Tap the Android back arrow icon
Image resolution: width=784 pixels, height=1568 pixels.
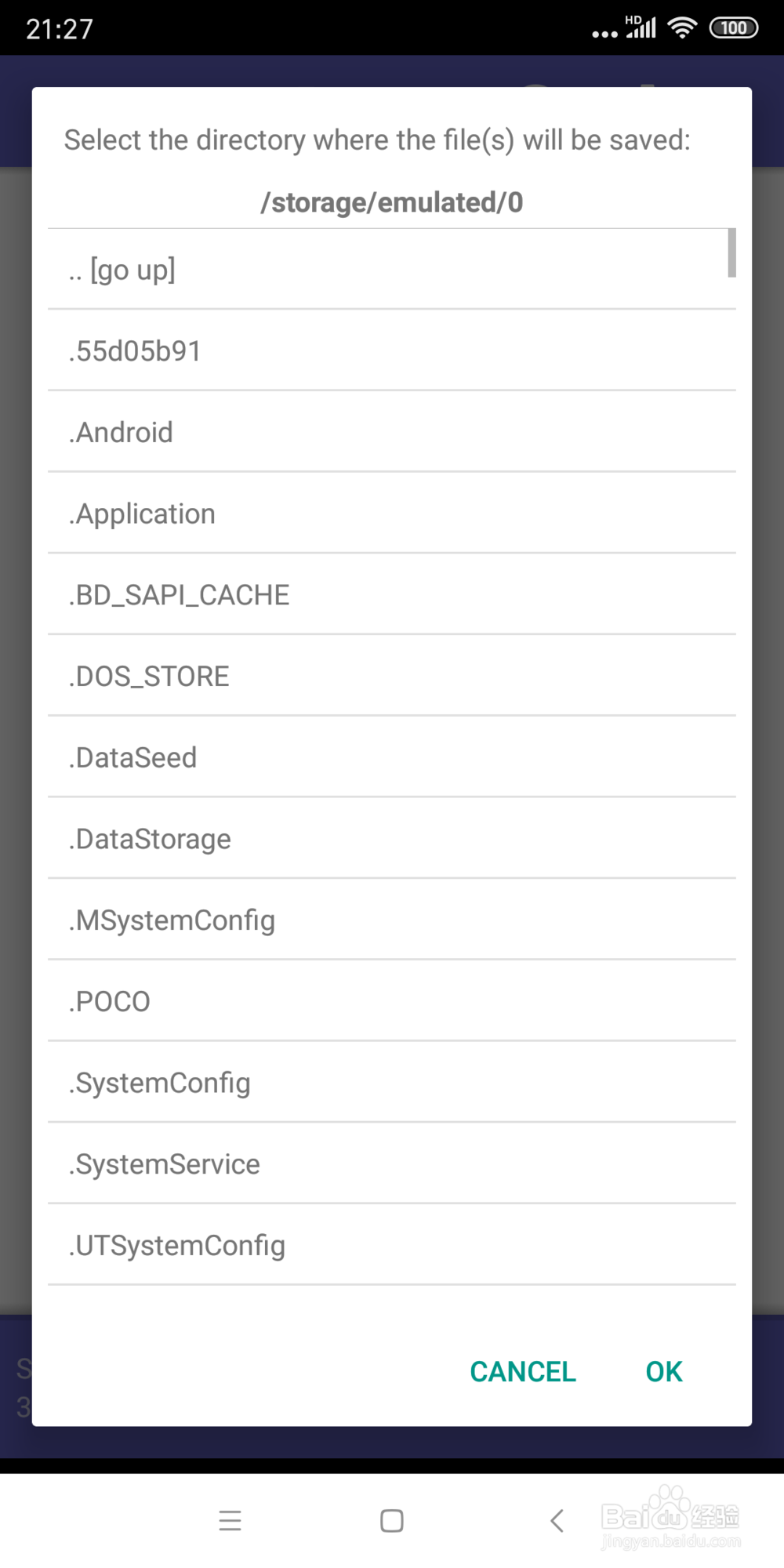557,1520
